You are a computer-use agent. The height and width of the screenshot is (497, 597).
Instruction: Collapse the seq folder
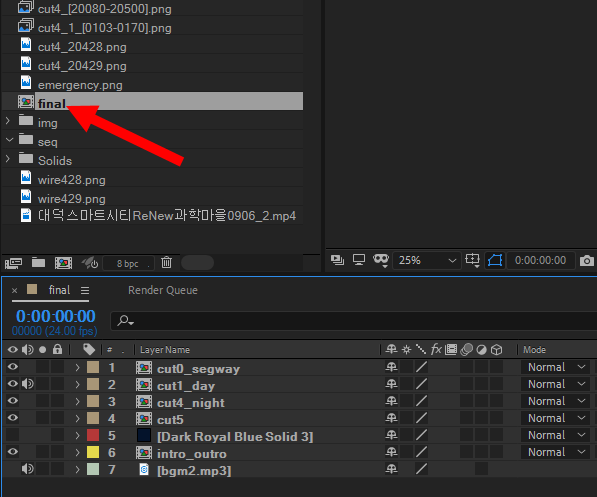[x=9, y=140]
